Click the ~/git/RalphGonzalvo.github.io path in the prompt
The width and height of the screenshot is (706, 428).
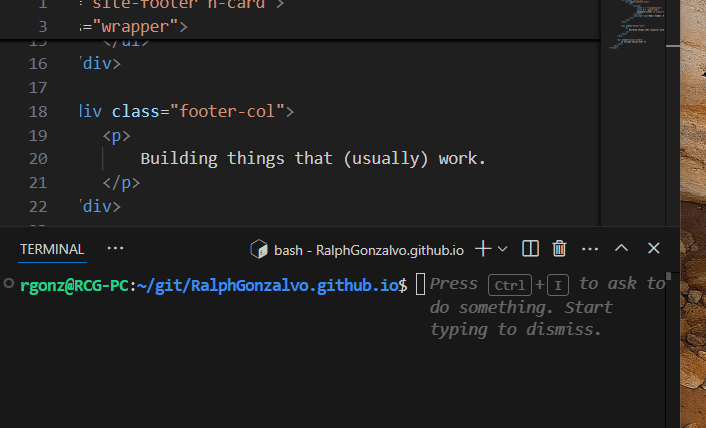(x=267, y=285)
